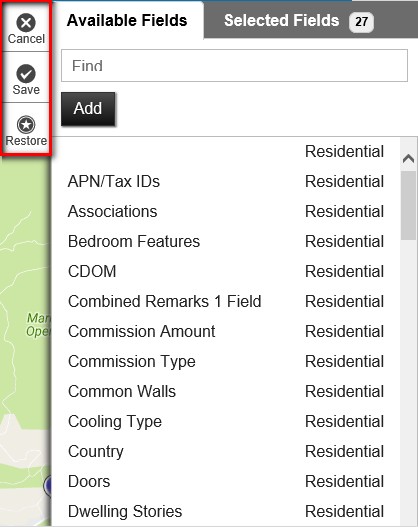Click the scrollbar up arrow
This screenshot has height=527, width=418.
pos(408,158)
